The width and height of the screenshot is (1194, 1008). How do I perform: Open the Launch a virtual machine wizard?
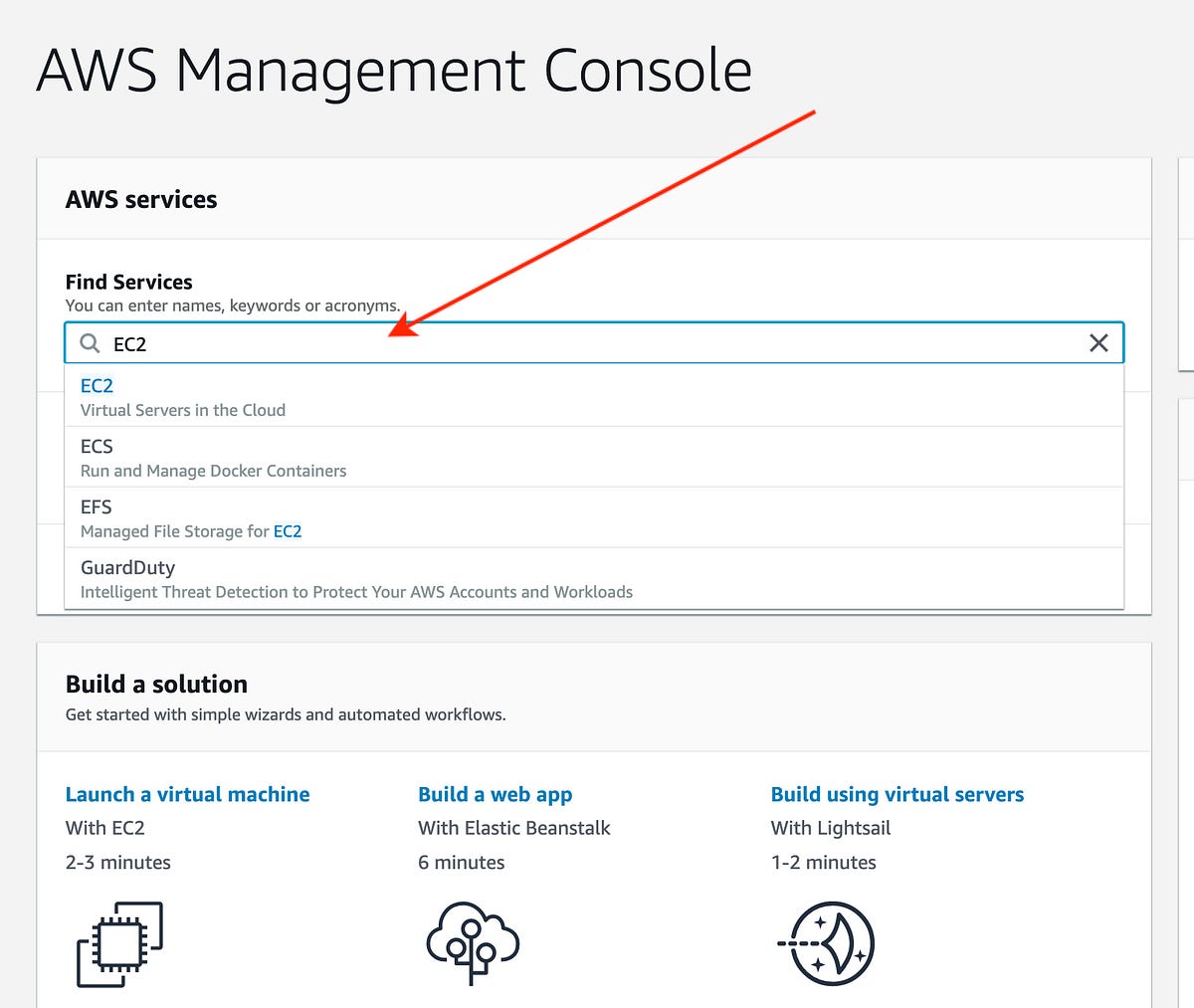[187, 794]
